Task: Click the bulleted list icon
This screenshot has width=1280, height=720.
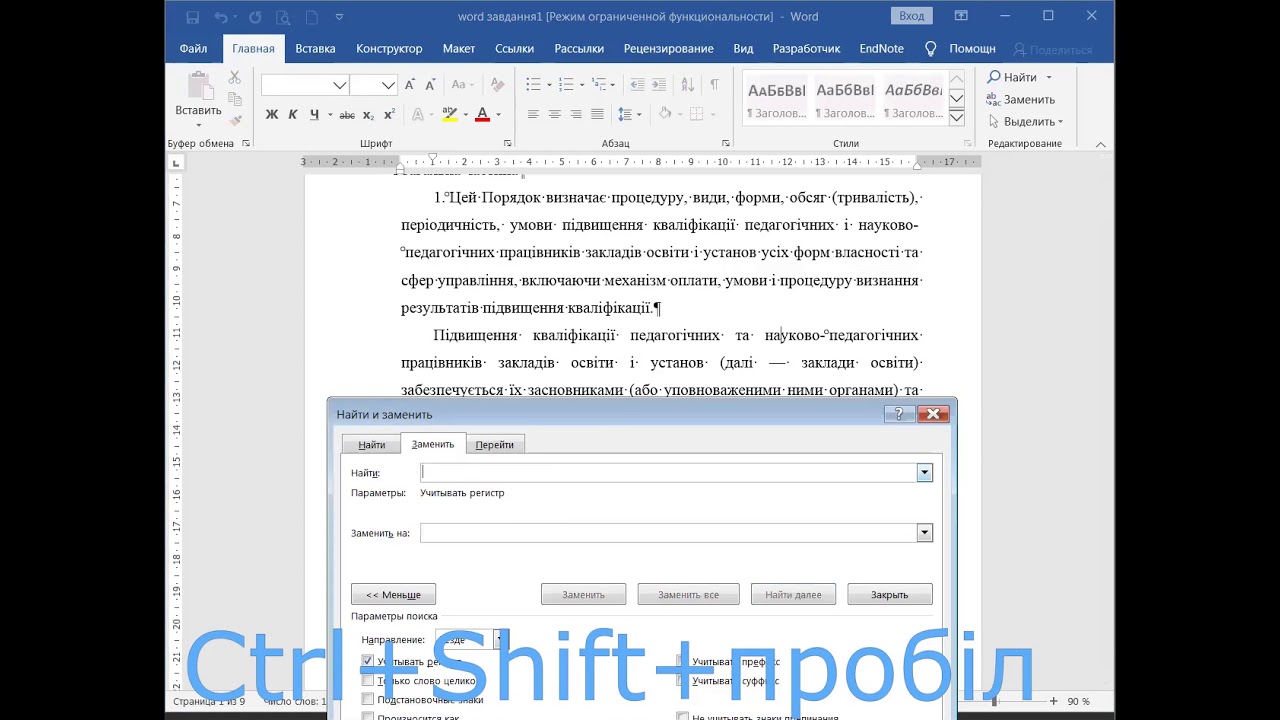Action: coord(533,85)
